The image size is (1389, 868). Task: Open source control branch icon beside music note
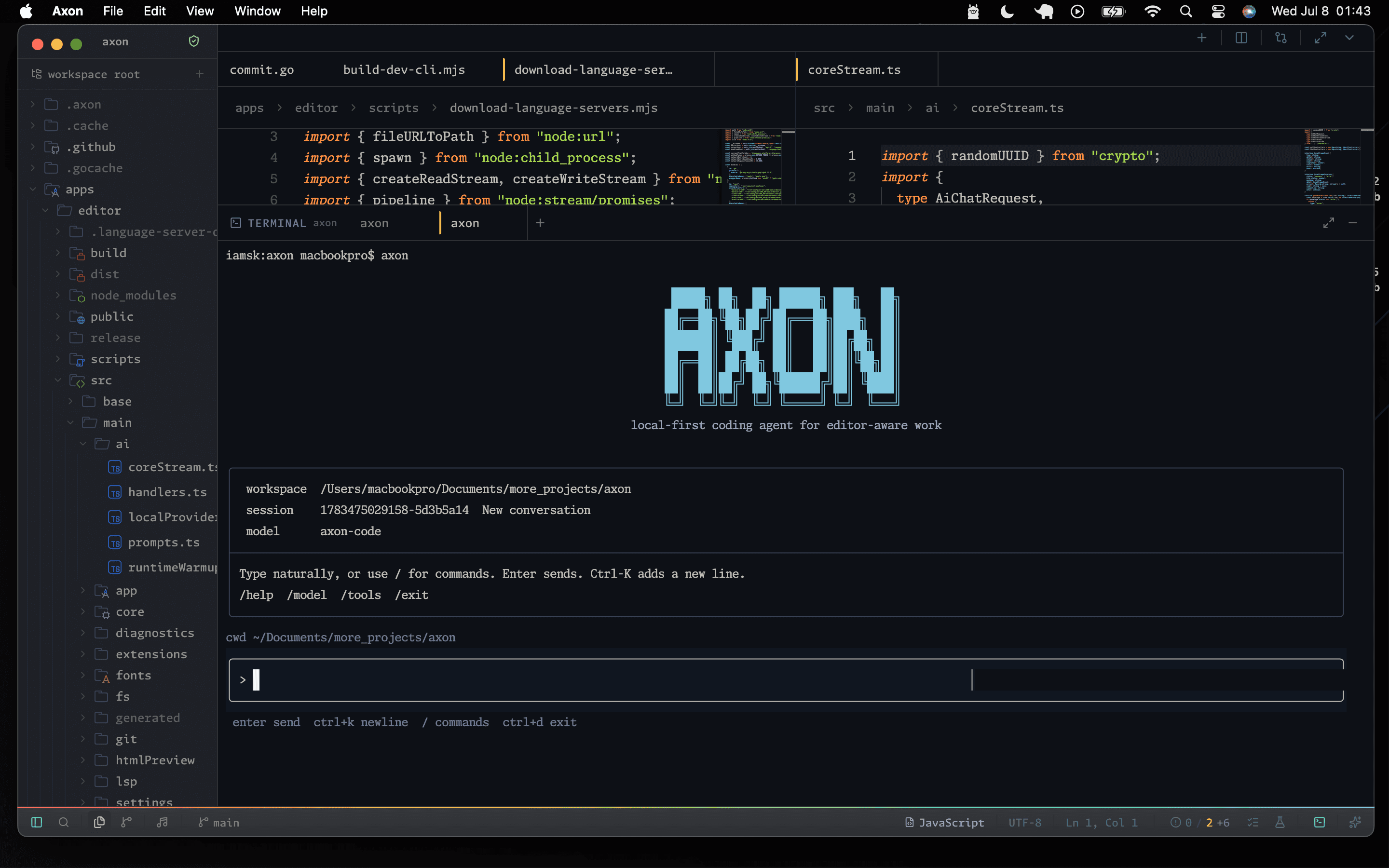pos(126,822)
